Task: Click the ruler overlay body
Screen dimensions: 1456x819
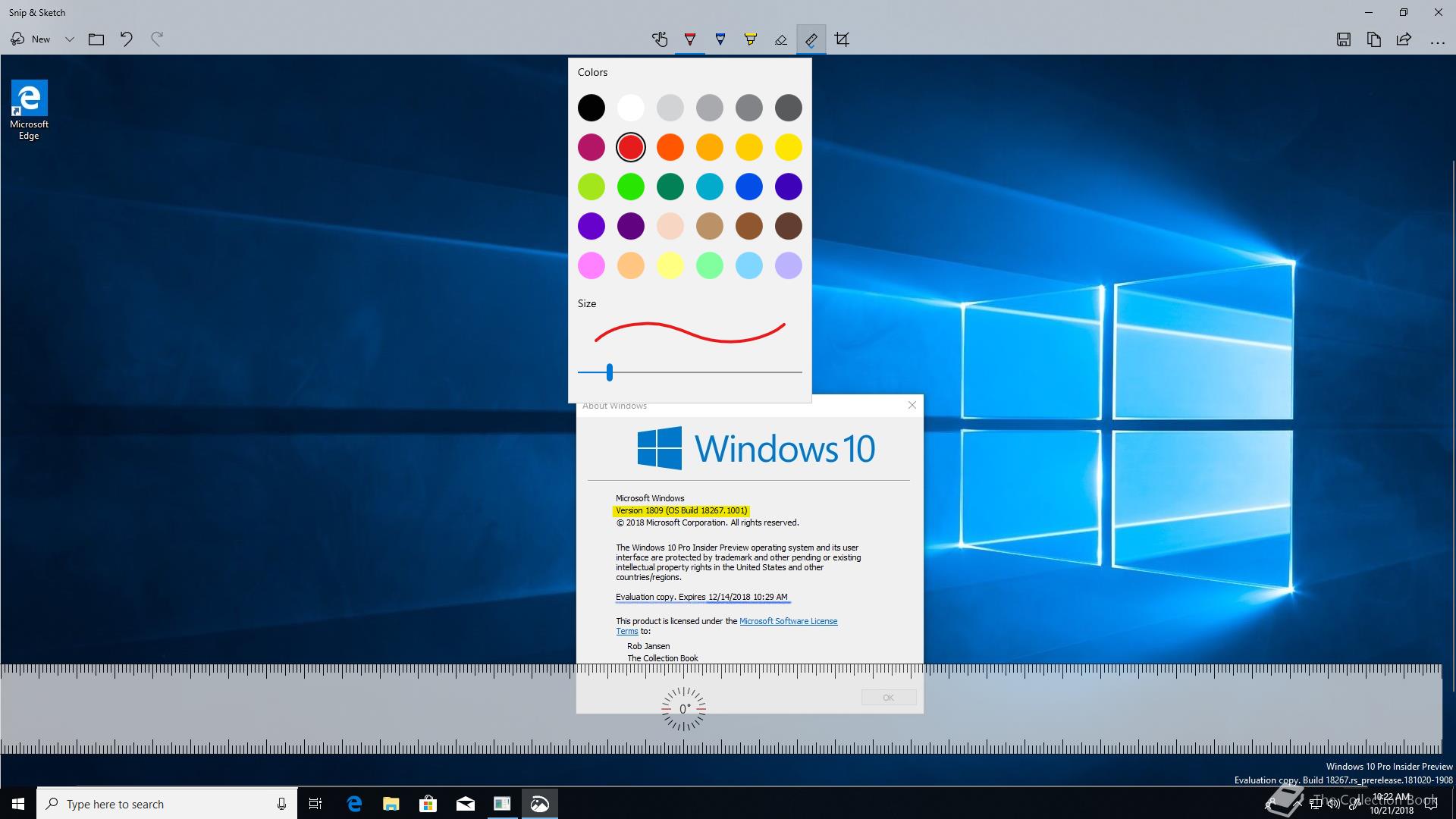Action: [x=720, y=709]
